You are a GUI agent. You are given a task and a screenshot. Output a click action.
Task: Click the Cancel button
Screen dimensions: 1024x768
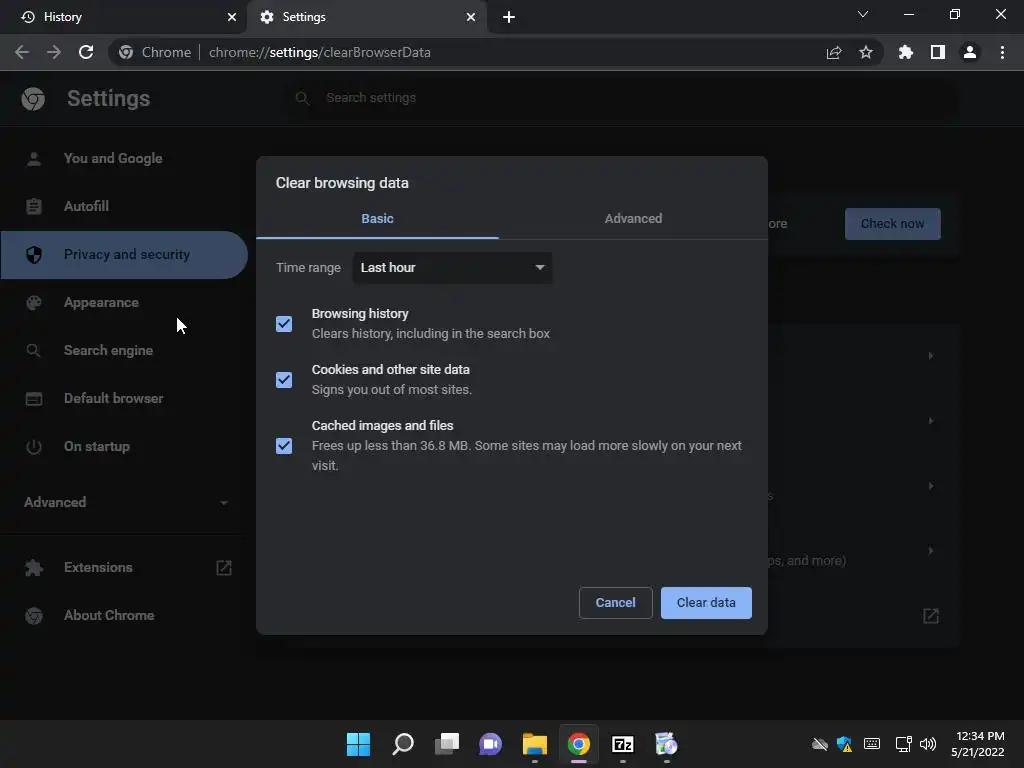(x=615, y=603)
